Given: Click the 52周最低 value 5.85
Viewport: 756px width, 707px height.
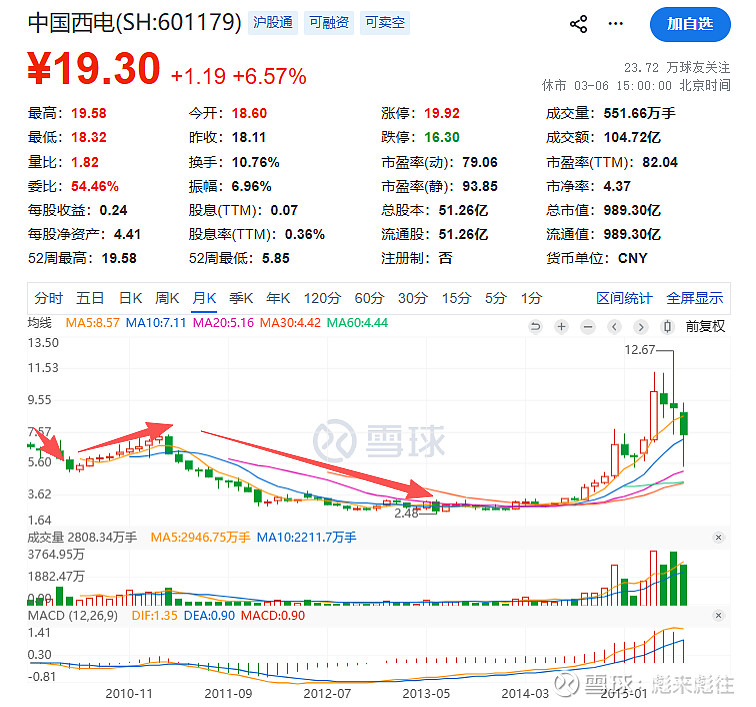Looking at the screenshot, I should tap(276, 258).
